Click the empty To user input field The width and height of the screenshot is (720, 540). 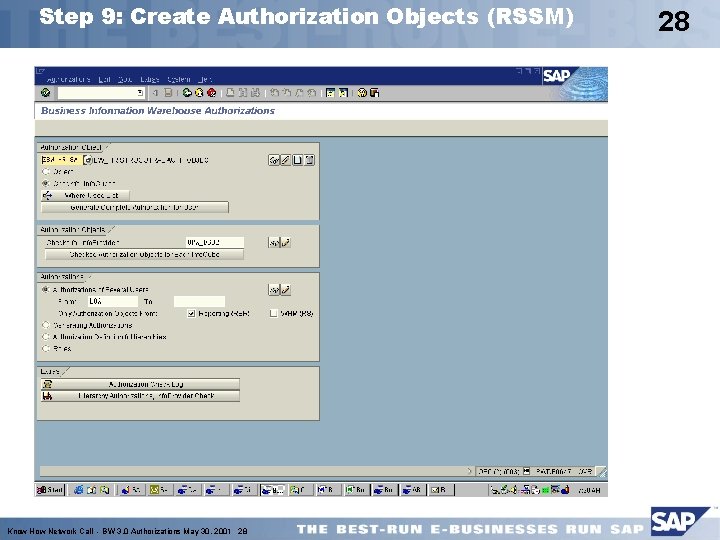199,302
